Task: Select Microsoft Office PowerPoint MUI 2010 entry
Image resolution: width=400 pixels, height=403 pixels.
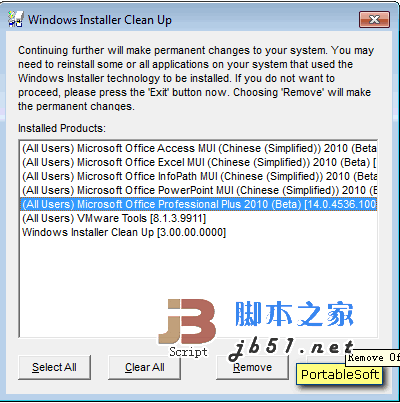Action: pos(199,190)
